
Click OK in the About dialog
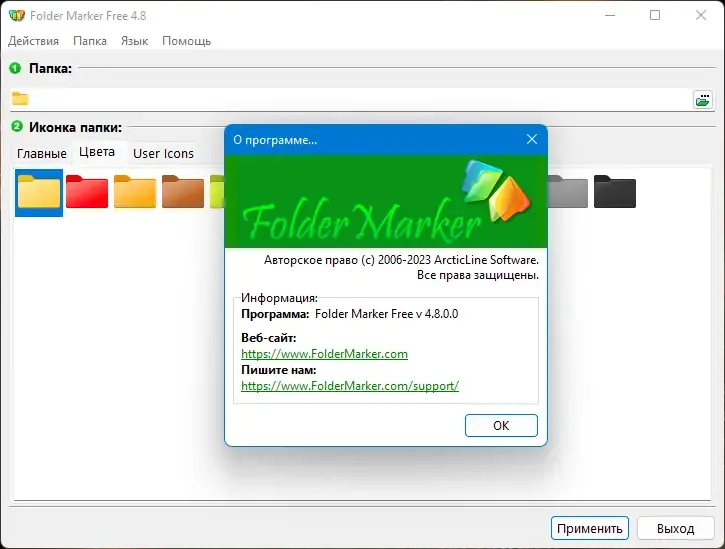pyautogui.click(x=501, y=426)
